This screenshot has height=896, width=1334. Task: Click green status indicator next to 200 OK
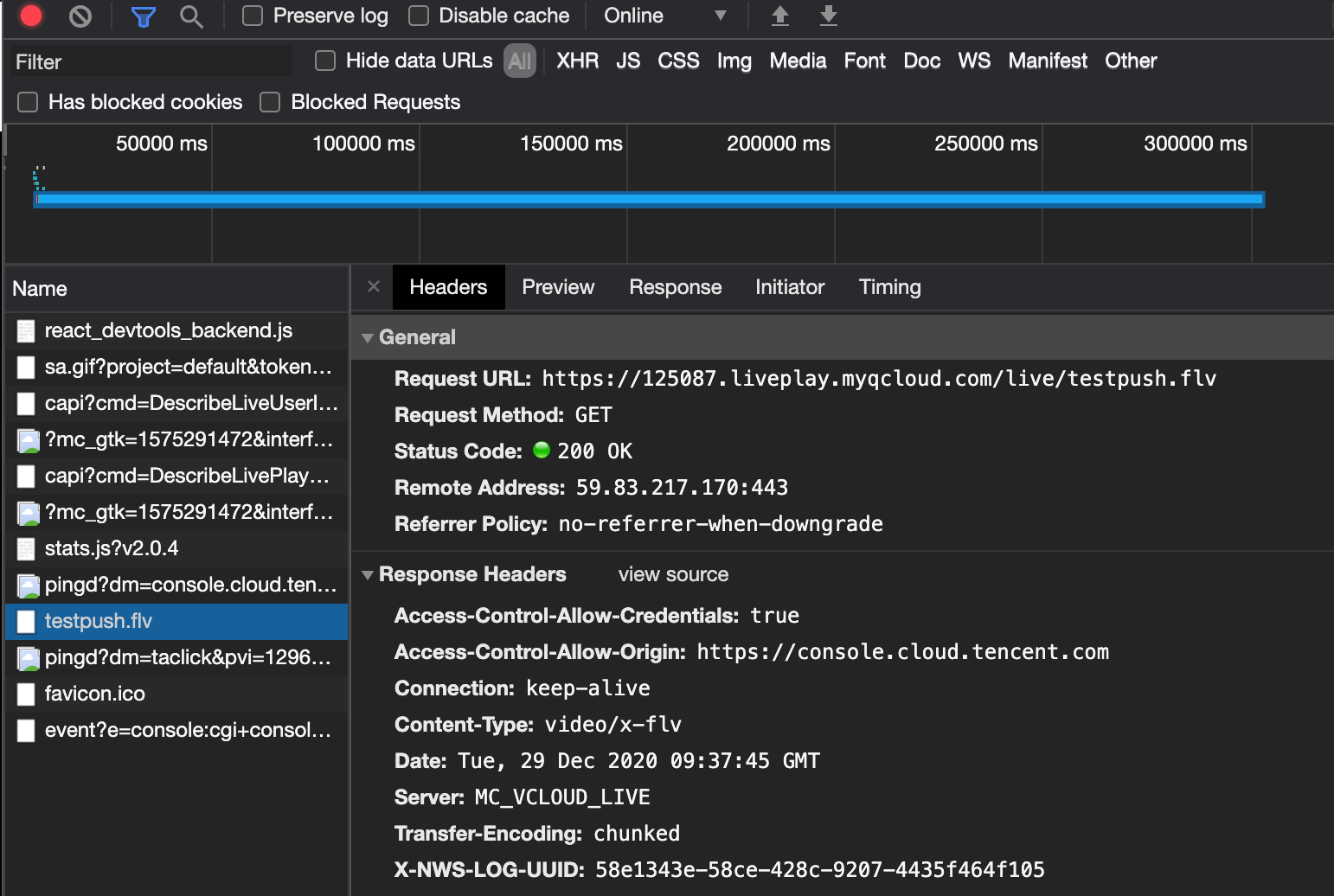click(x=542, y=450)
